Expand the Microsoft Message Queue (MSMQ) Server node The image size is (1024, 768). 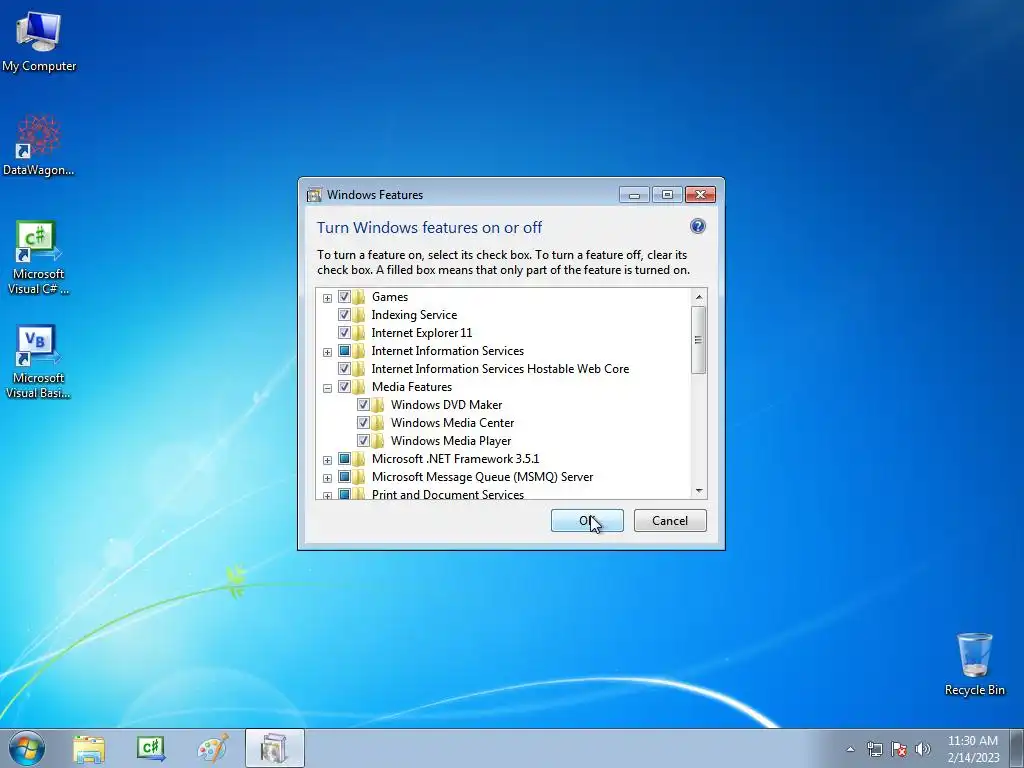327,478
